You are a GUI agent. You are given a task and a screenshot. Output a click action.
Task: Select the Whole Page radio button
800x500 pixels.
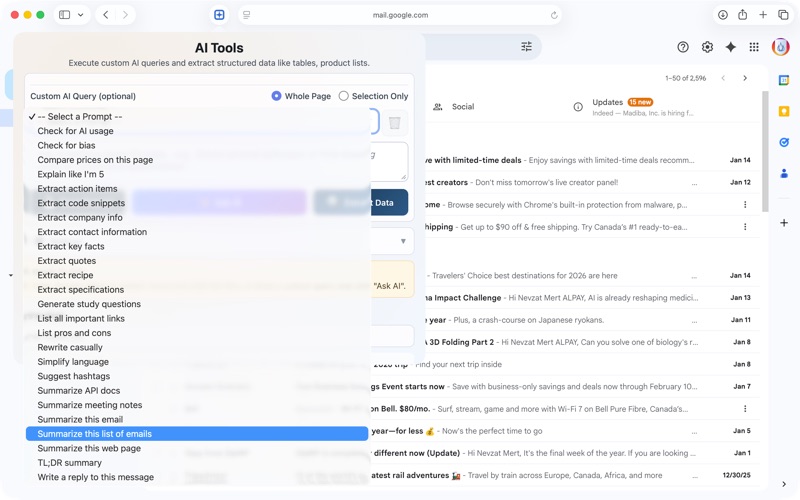(x=276, y=96)
